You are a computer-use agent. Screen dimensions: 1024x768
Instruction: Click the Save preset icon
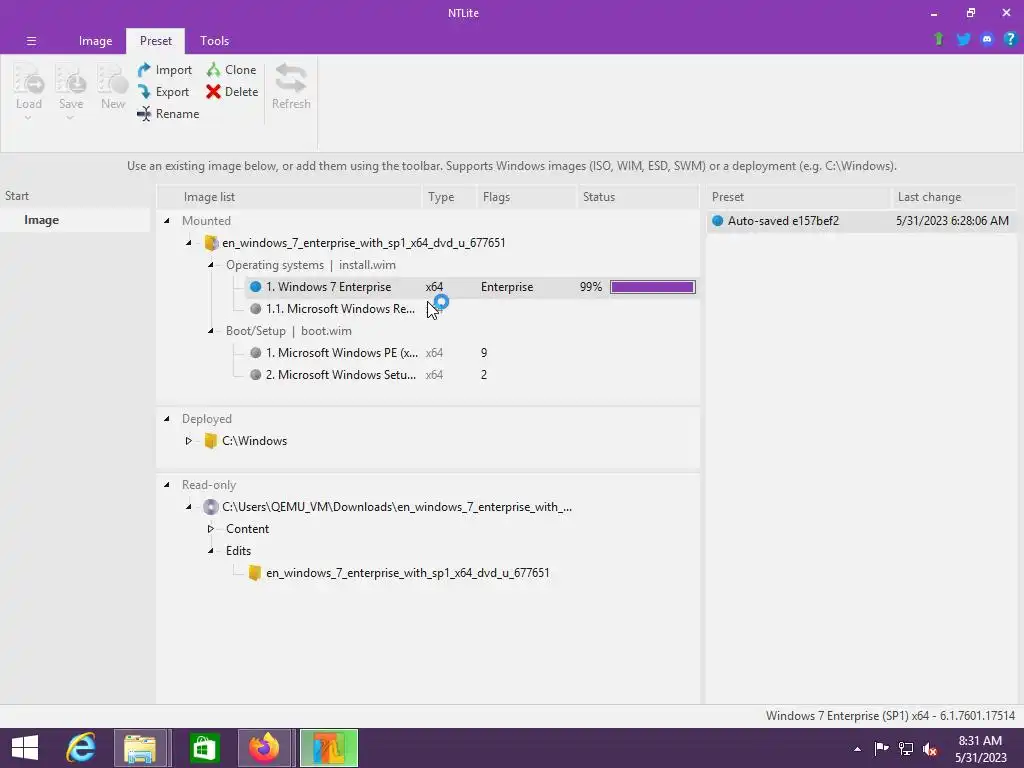(x=71, y=80)
